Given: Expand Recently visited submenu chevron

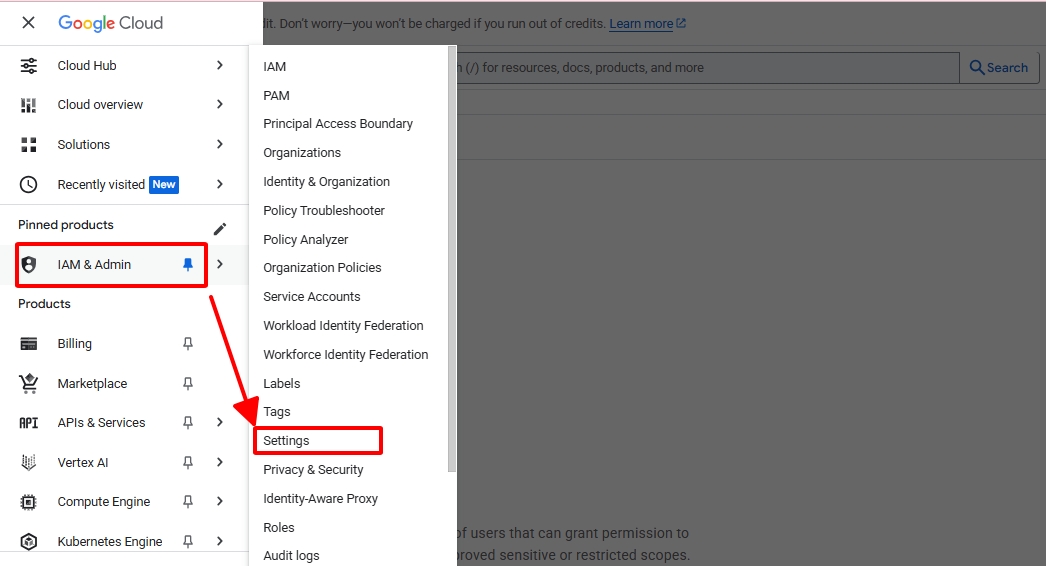Looking at the screenshot, I should (220, 184).
